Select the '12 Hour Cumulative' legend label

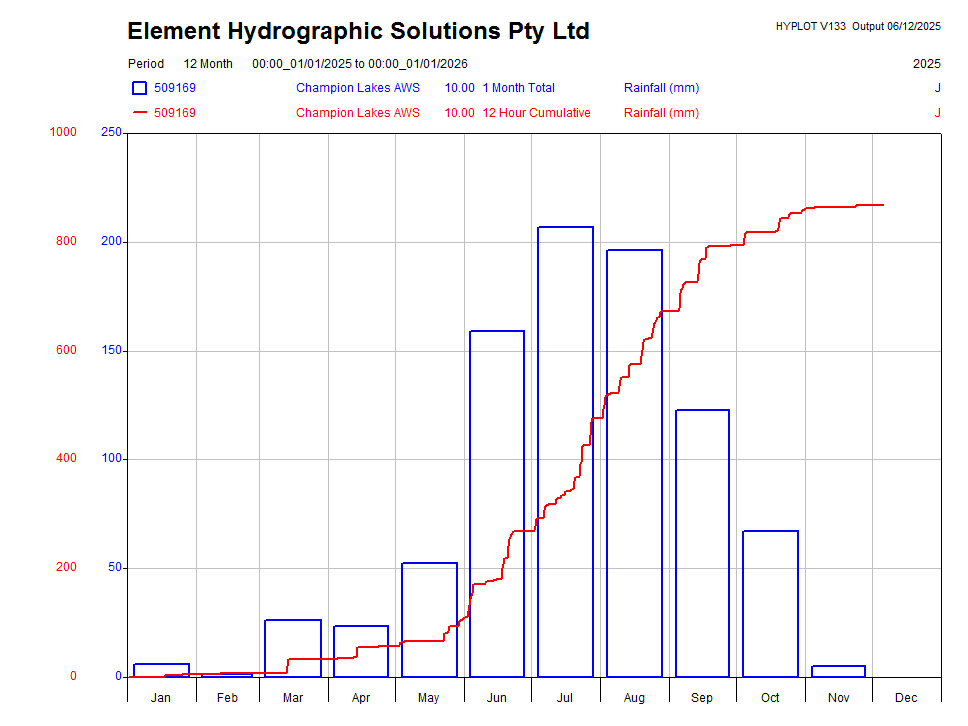pos(536,113)
